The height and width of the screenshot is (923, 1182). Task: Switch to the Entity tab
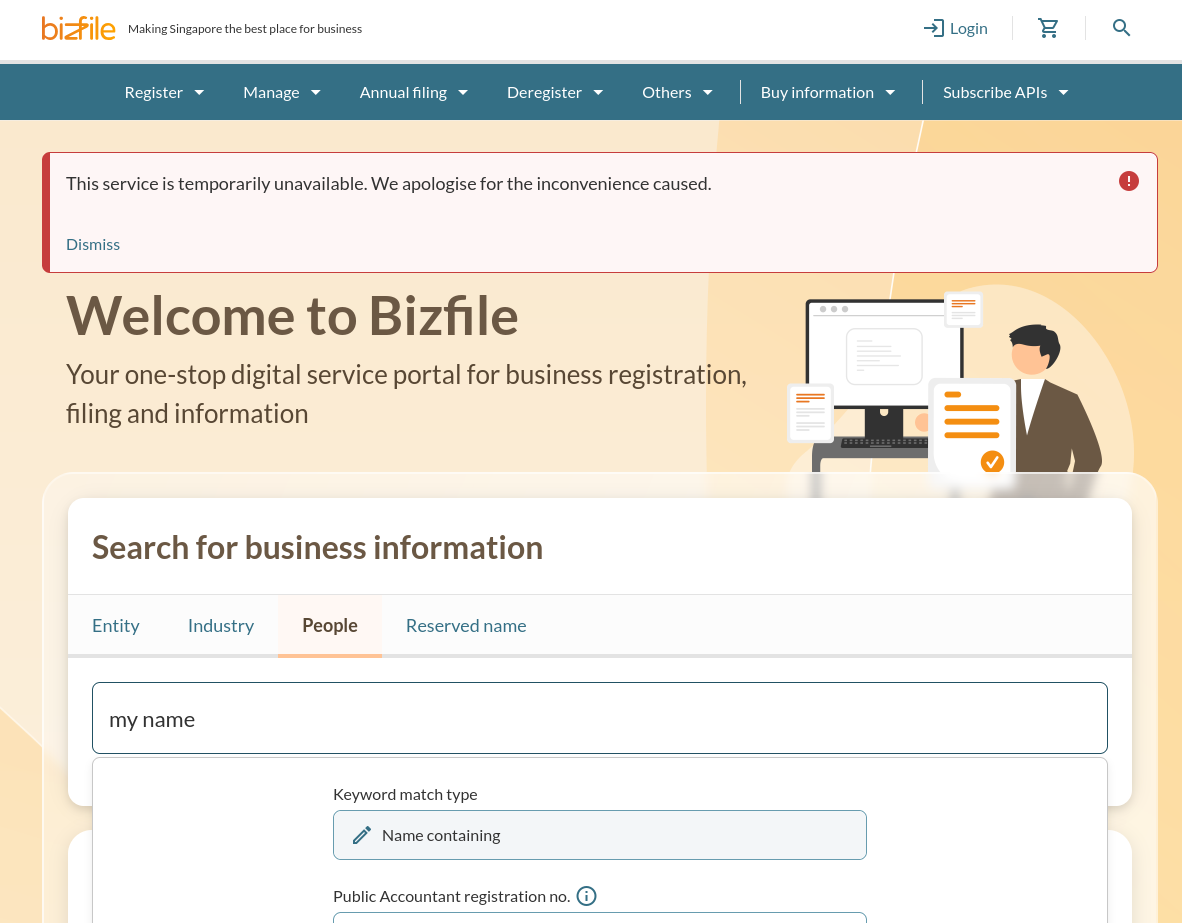[116, 625]
